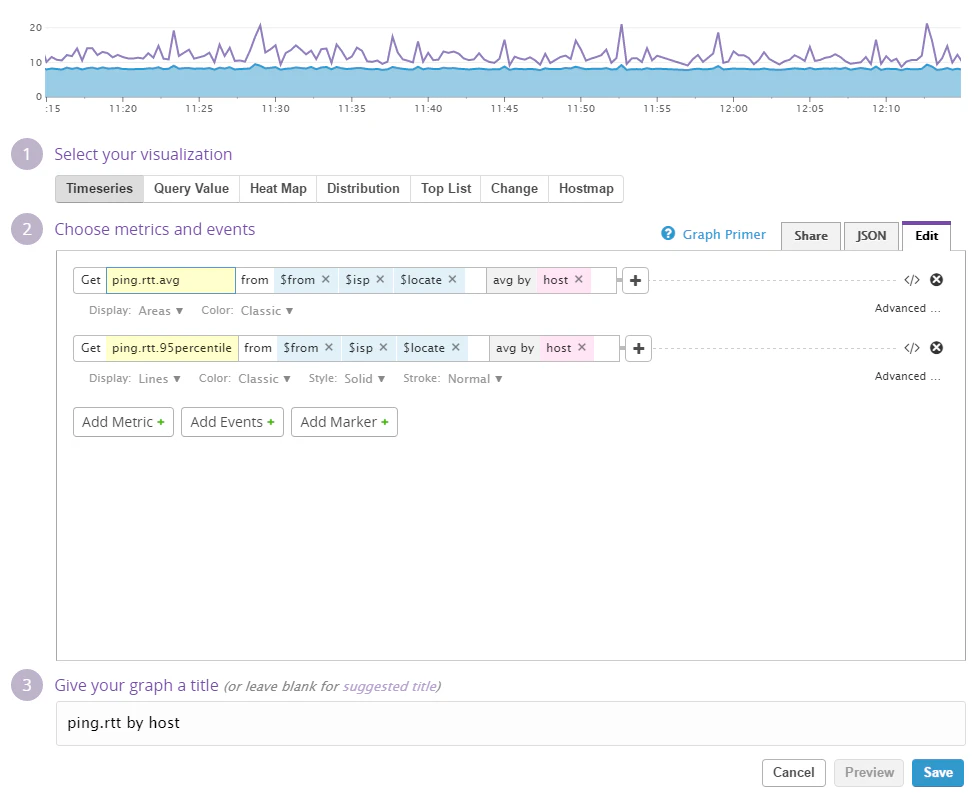The image size is (976, 794).
Task: Select Timeseries visualization
Action: 100,189
